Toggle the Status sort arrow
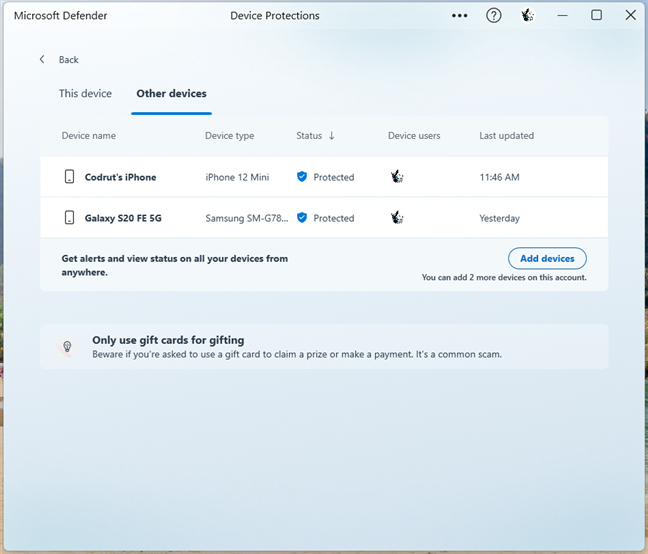 point(331,136)
